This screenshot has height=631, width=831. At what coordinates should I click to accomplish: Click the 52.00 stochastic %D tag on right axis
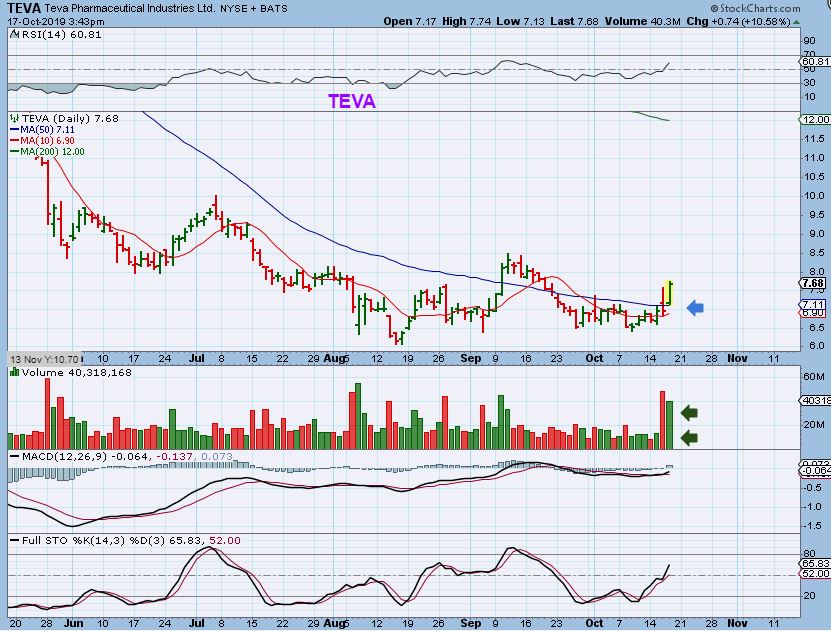(816, 574)
